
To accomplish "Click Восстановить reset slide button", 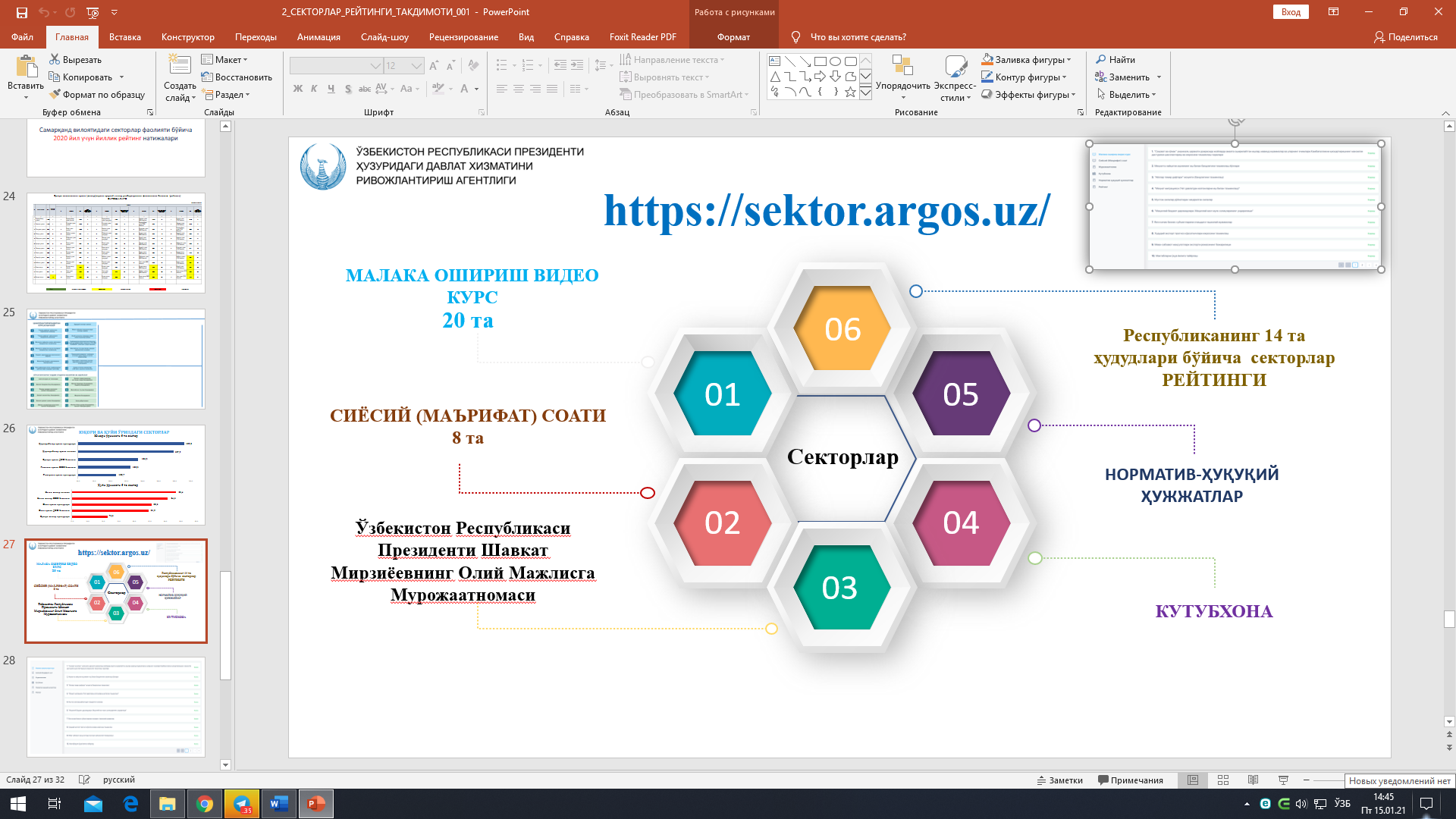I will point(237,77).
